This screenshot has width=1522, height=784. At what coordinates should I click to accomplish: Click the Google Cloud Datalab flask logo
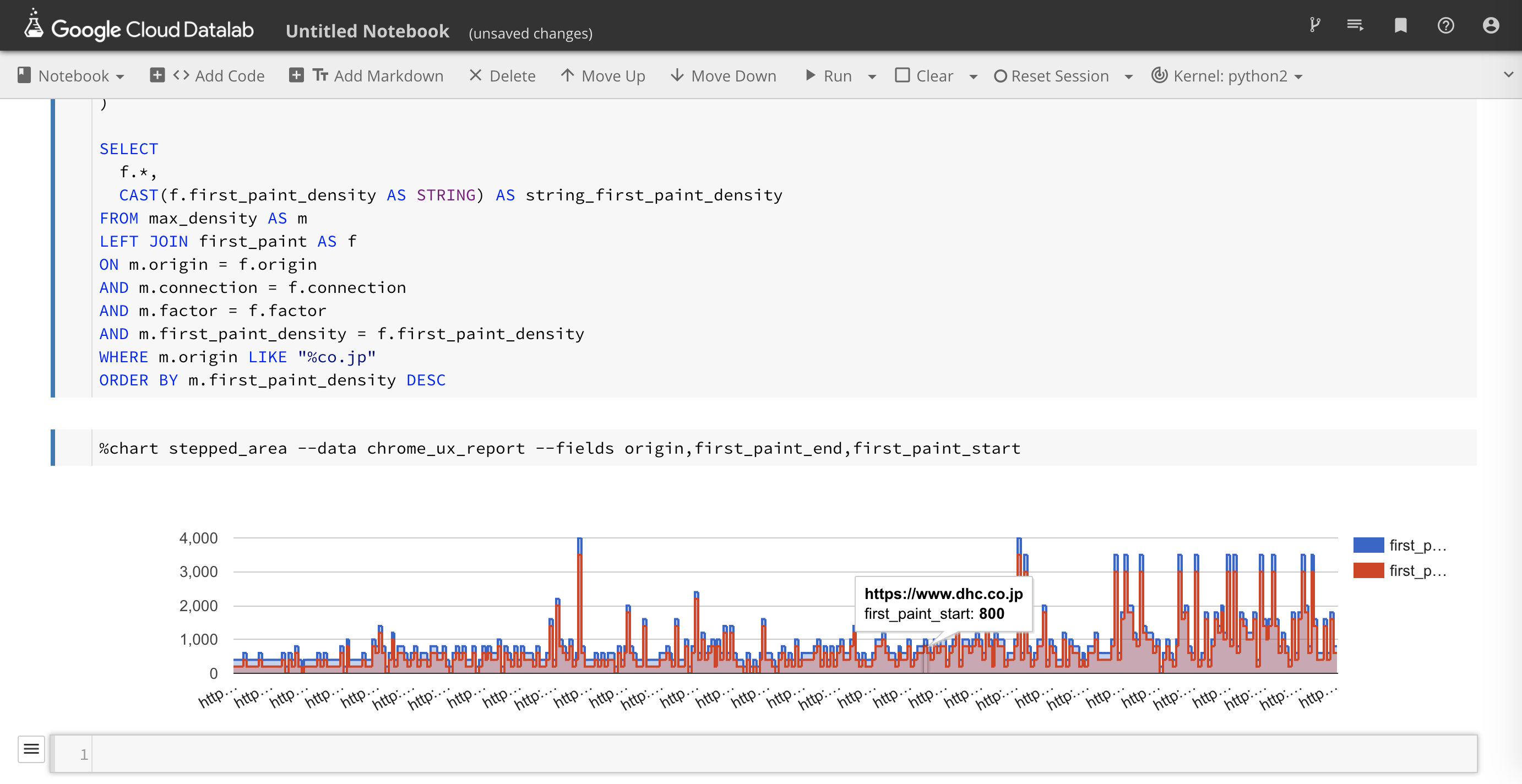click(34, 25)
